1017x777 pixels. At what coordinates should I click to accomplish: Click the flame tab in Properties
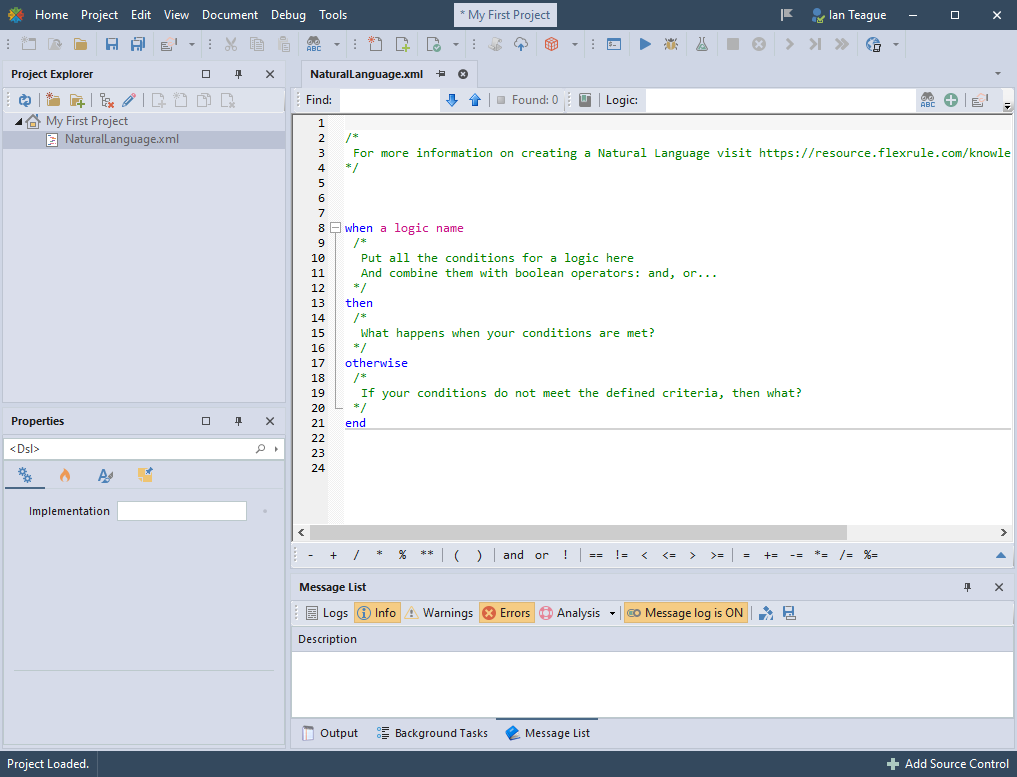tap(65, 475)
